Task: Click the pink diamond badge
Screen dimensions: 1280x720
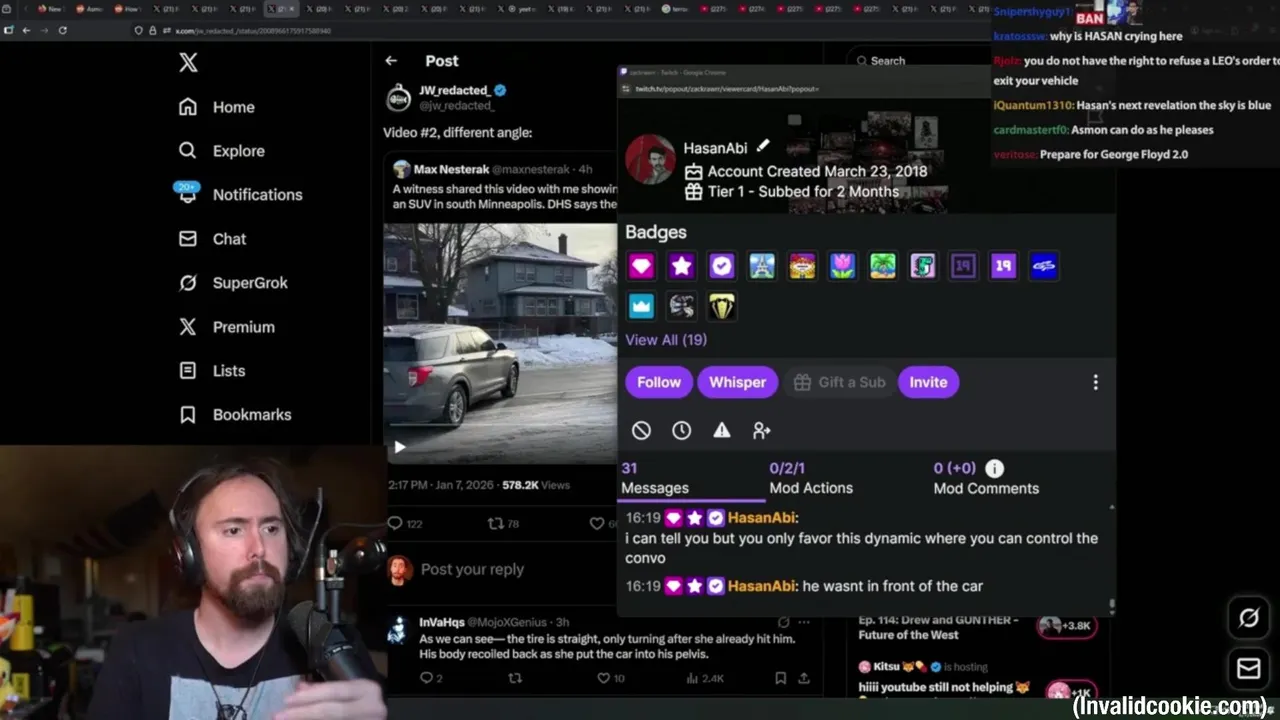Action: [x=641, y=266]
